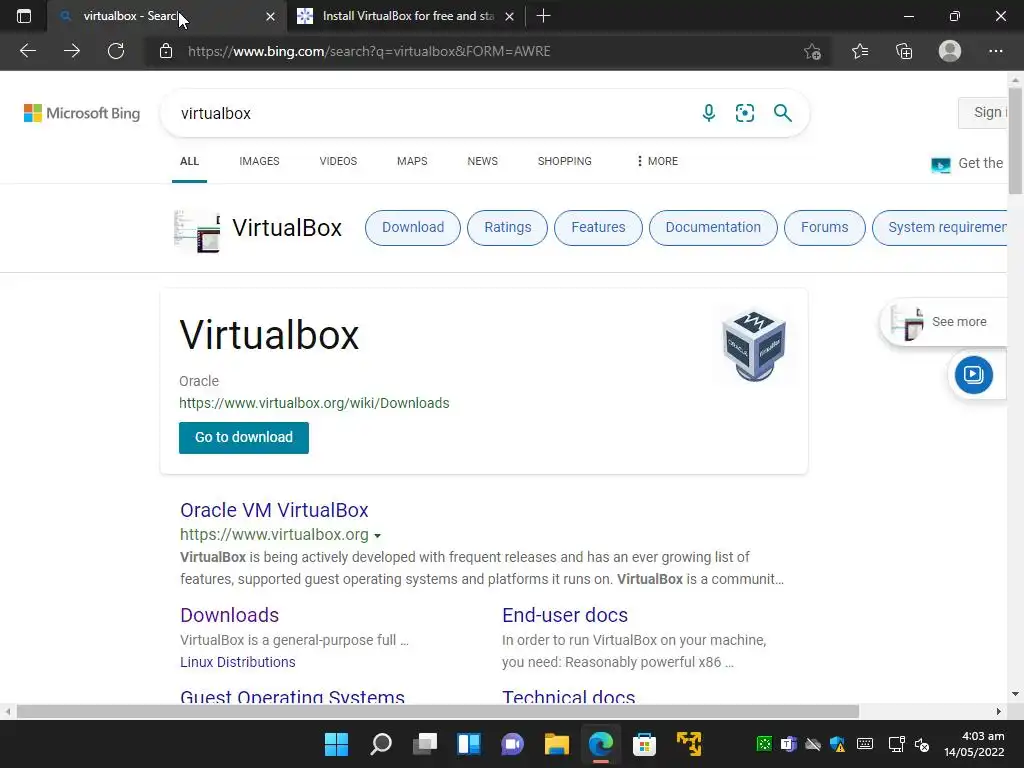Open Task View on taskbar
1024x768 pixels.
[x=425, y=744]
